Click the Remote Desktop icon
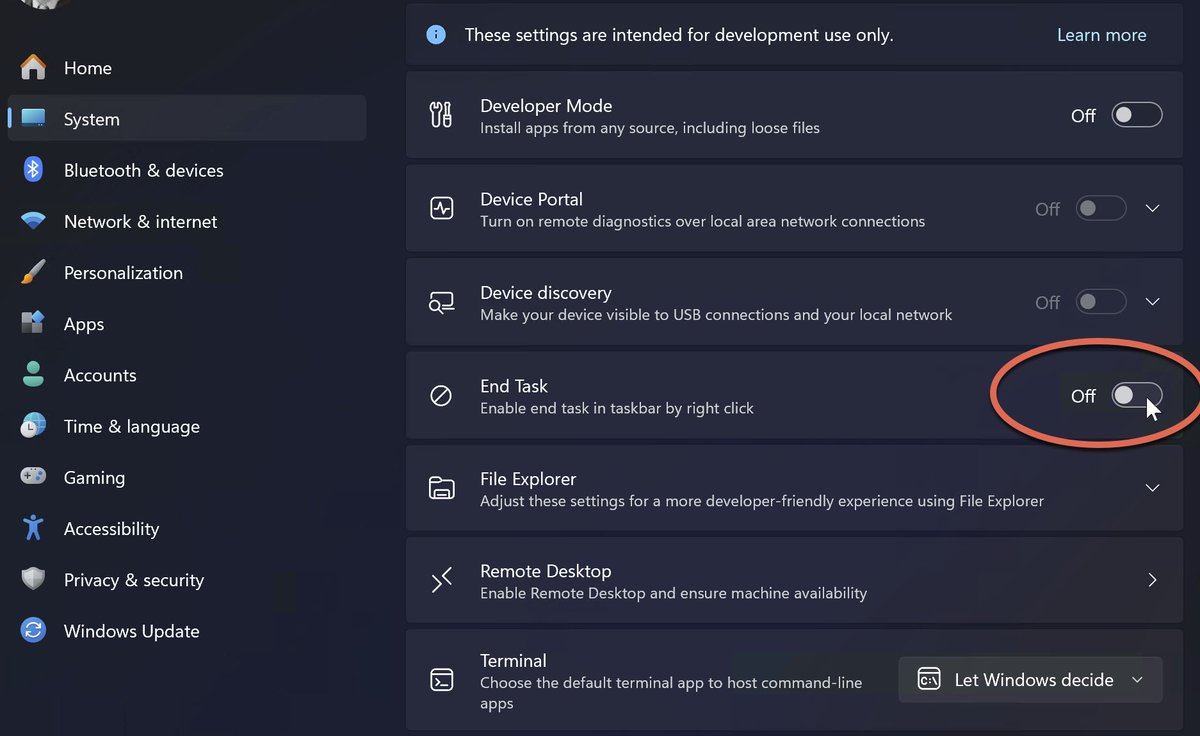This screenshot has height=736, width=1200. click(441, 580)
